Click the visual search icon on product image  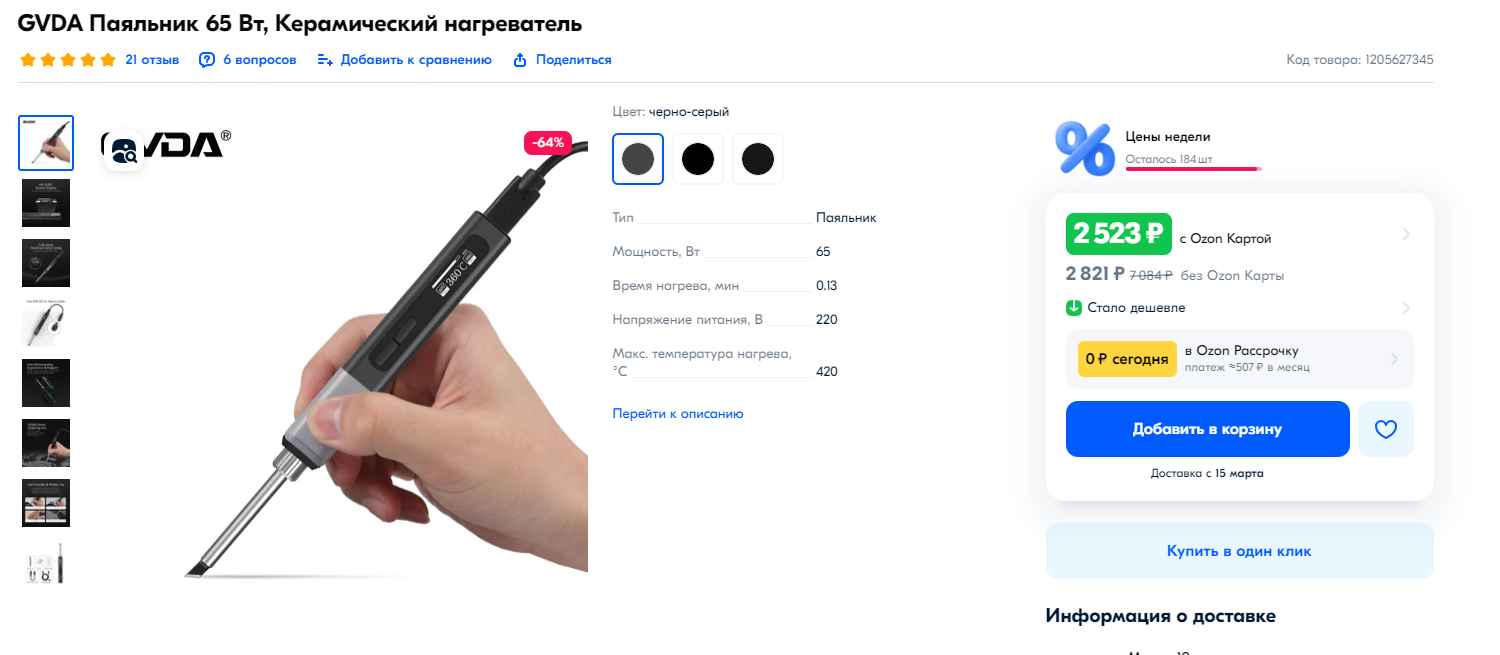pyautogui.click(x=125, y=151)
